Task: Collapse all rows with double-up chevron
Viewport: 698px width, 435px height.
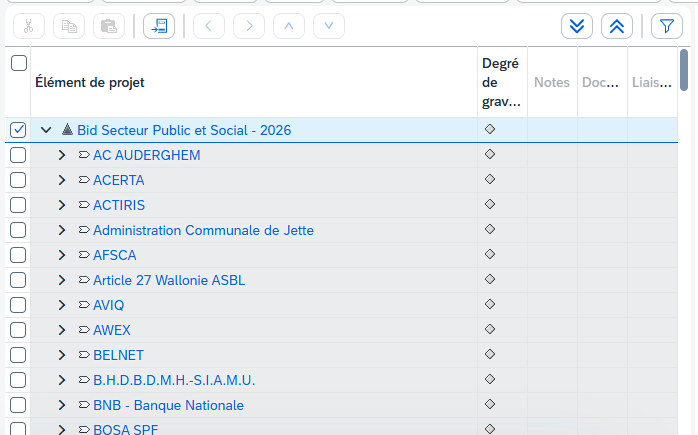Action: pos(617,26)
